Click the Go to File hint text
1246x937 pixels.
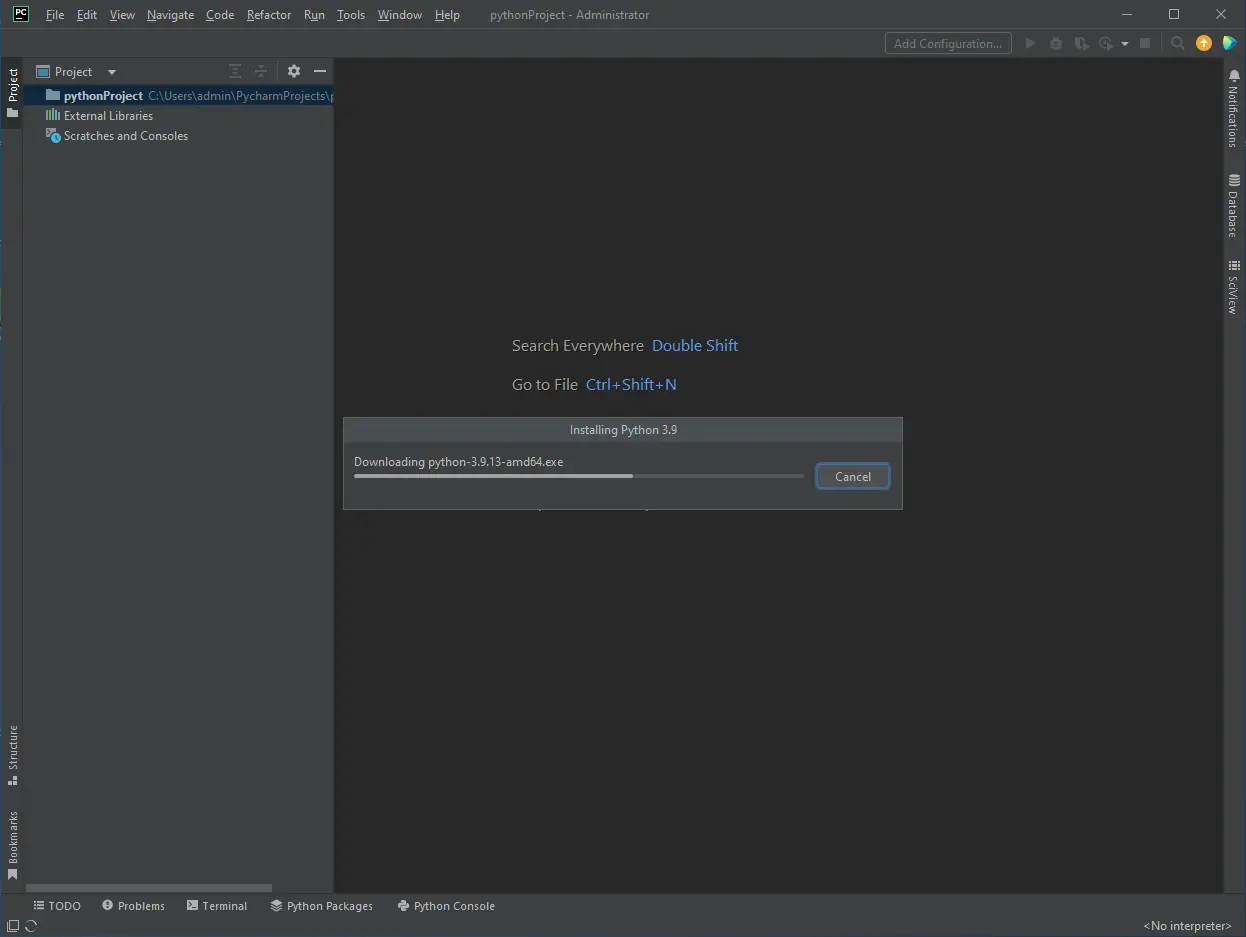point(545,384)
